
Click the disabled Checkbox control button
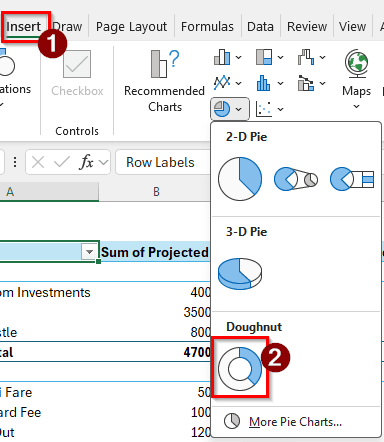click(77, 73)
